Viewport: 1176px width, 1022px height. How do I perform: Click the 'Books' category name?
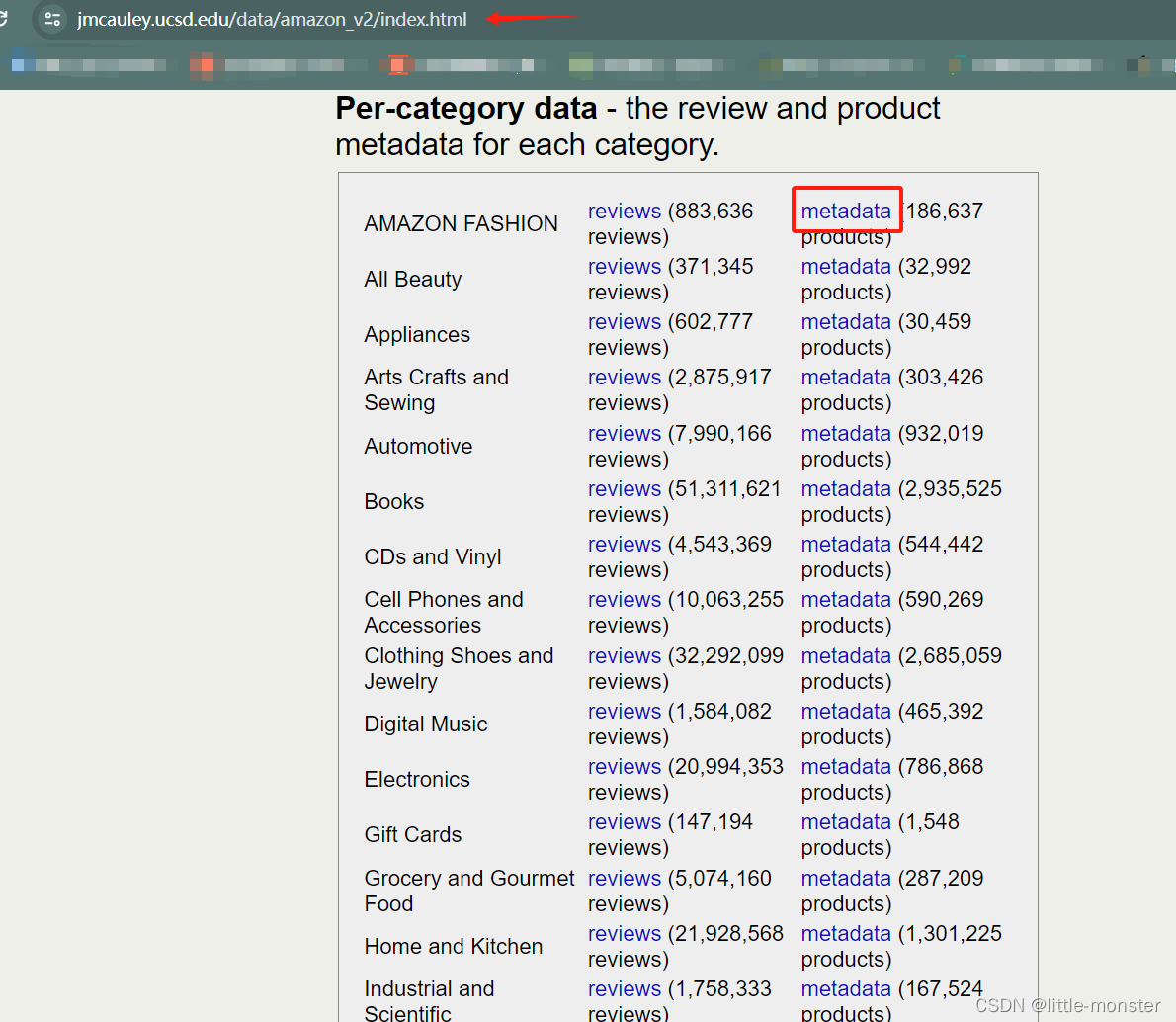[393, 501]
